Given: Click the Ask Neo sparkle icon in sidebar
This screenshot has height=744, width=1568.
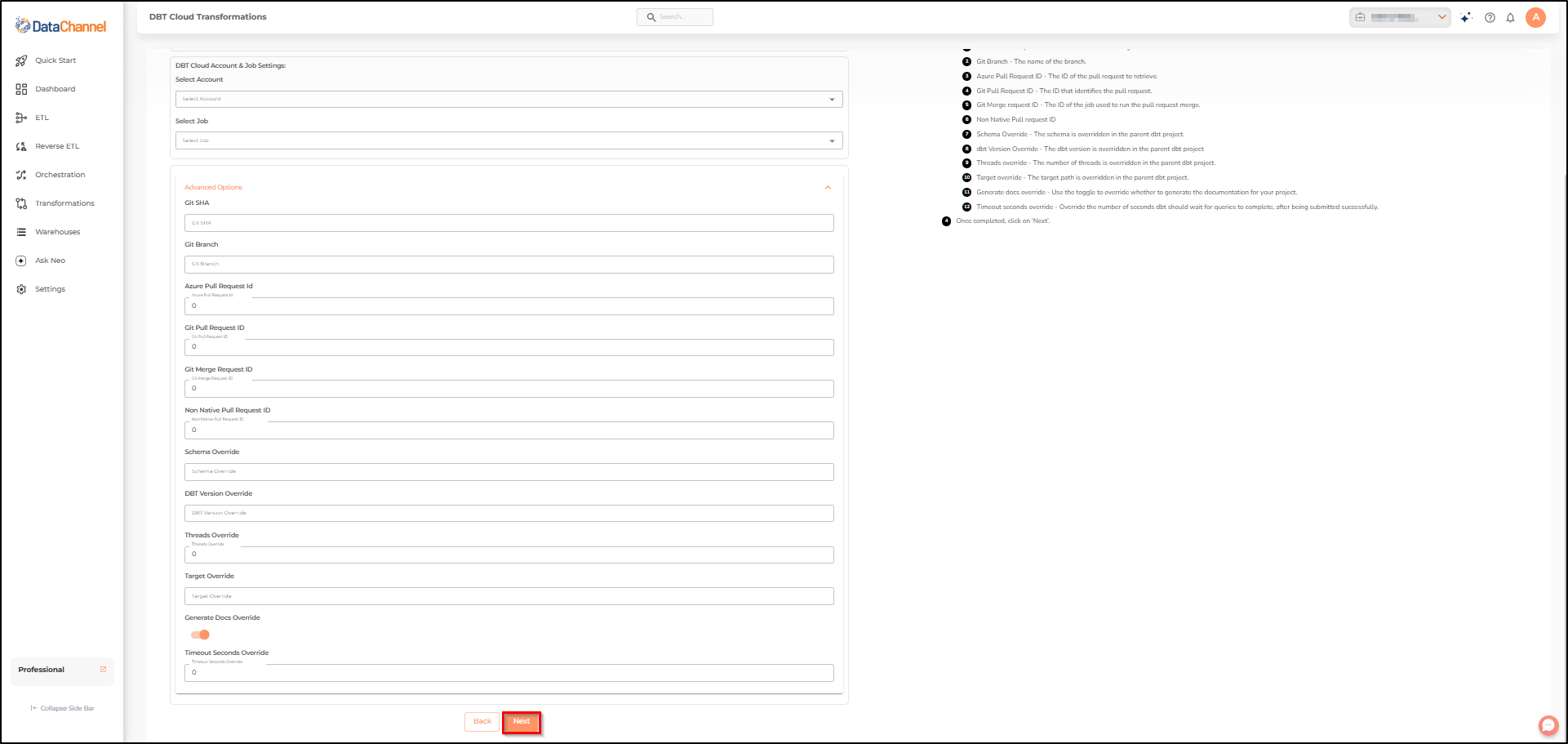Looking at the screenshot, I should pos(21,261).
